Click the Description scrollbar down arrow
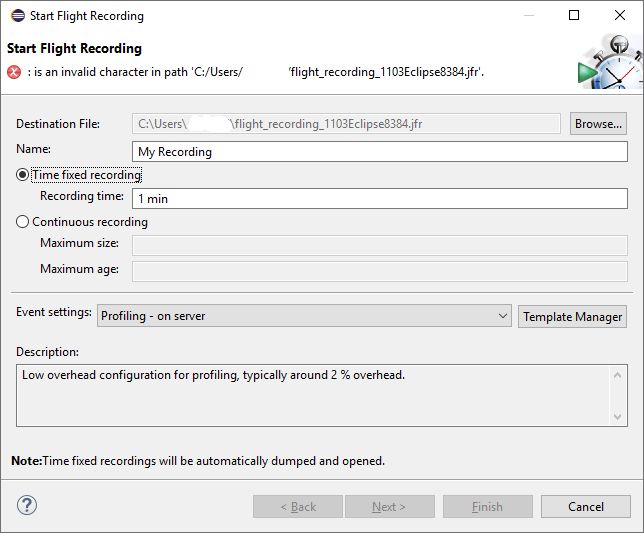This screenshot has width=644, height=533. click(x=619, y=416)
